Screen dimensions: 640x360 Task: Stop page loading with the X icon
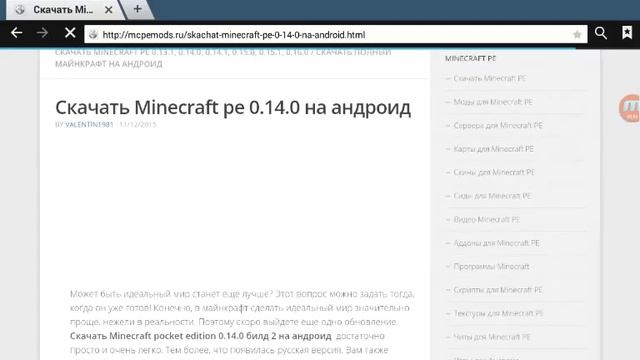click(x=70, y=33)
